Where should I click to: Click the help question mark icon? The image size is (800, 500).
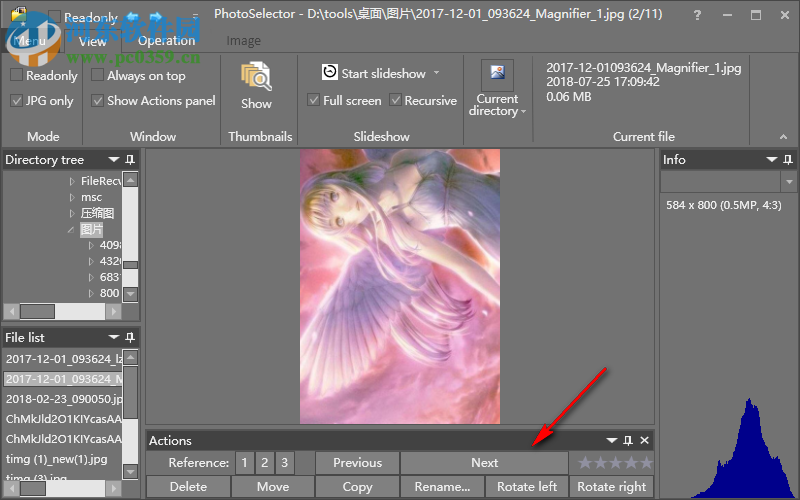697,15
